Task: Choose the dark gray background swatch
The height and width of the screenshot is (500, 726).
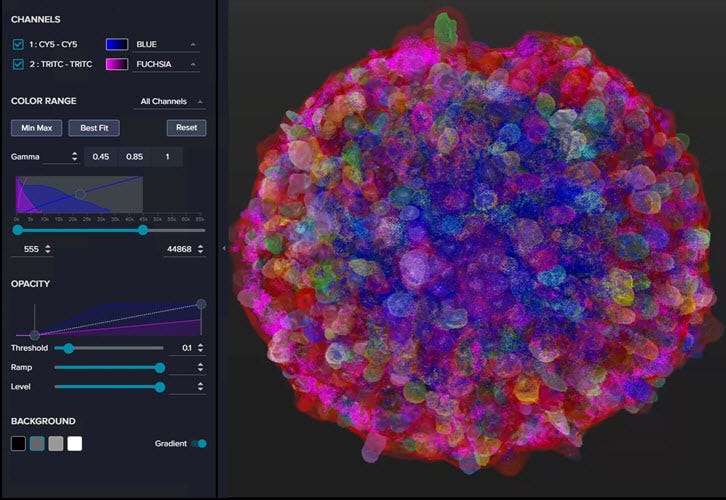Action: pyautogui.click(x=37, y=443)
